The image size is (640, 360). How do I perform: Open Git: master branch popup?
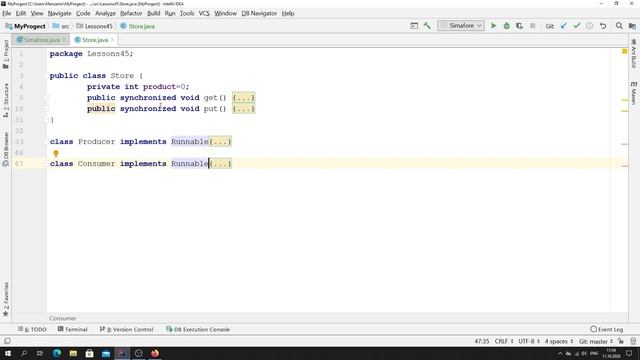tap(596, 341)
